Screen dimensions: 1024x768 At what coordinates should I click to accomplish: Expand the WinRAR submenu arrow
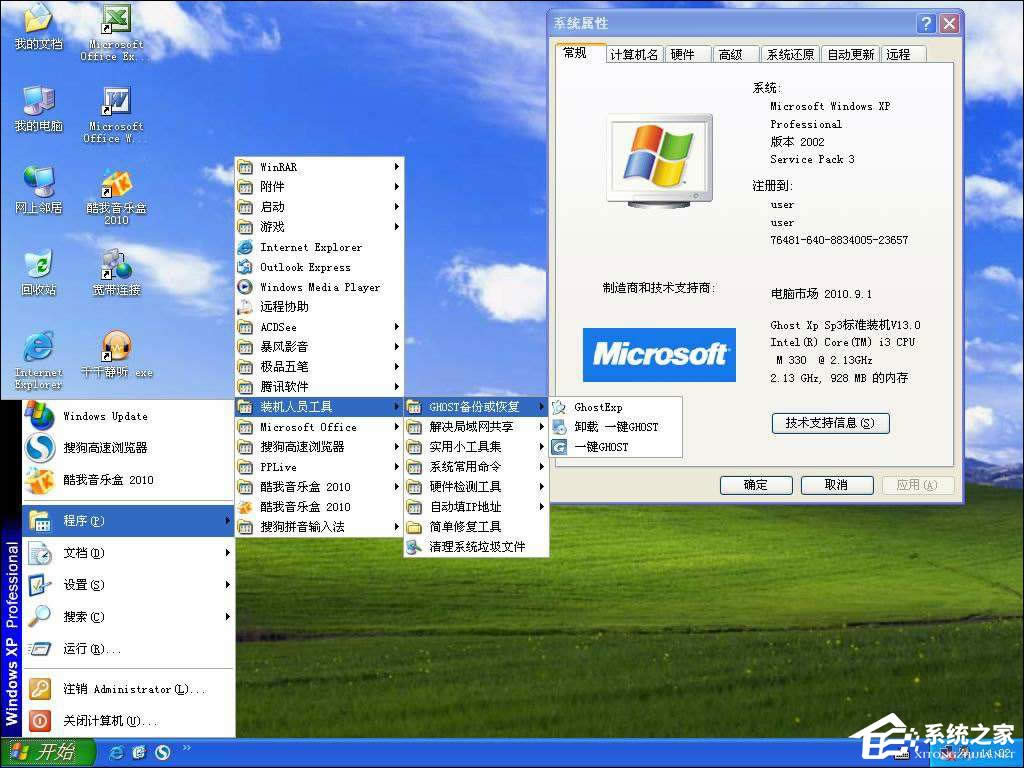[397, 167]
